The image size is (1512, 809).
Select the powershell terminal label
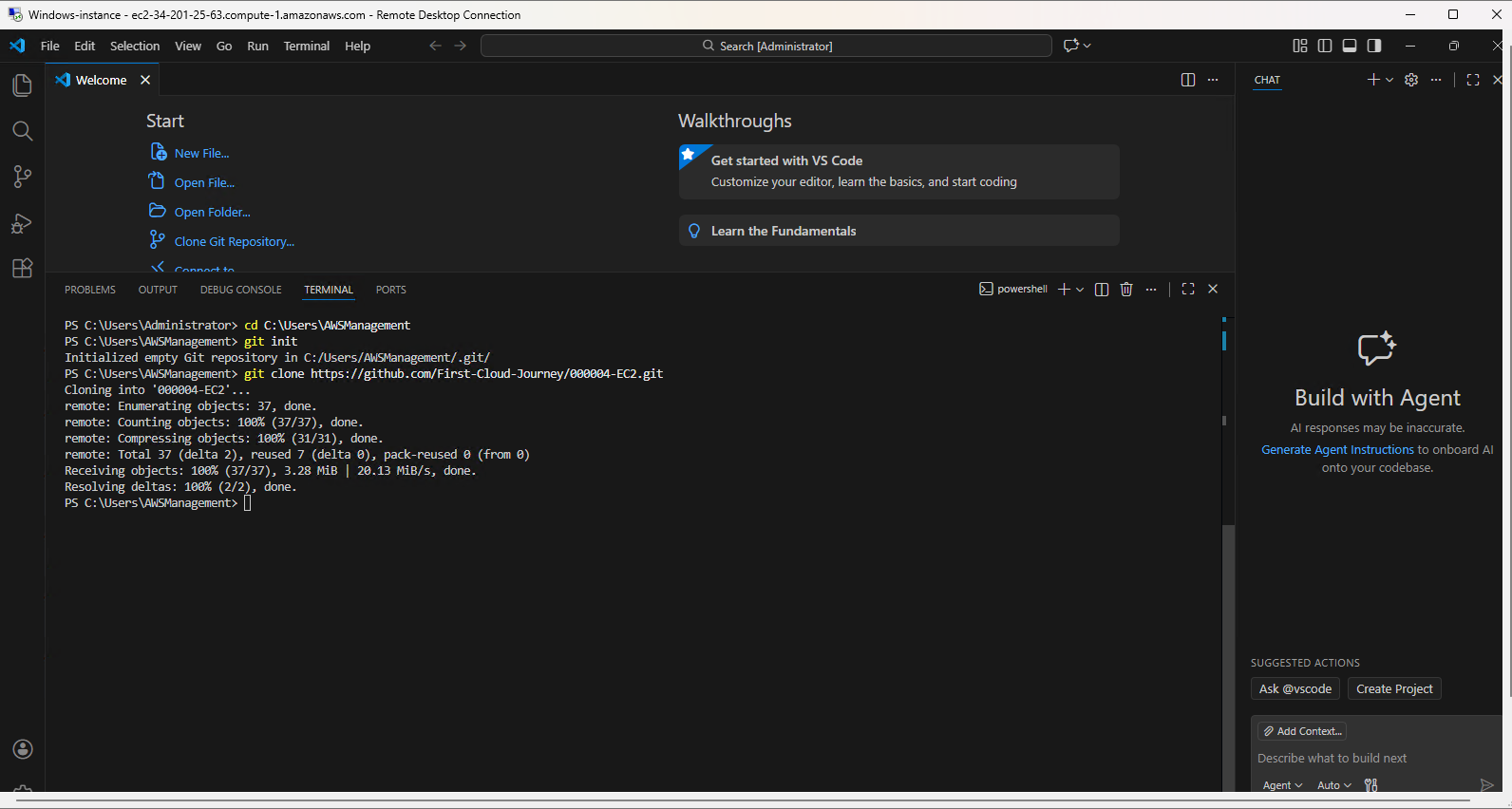click(x=1013, y=290)
